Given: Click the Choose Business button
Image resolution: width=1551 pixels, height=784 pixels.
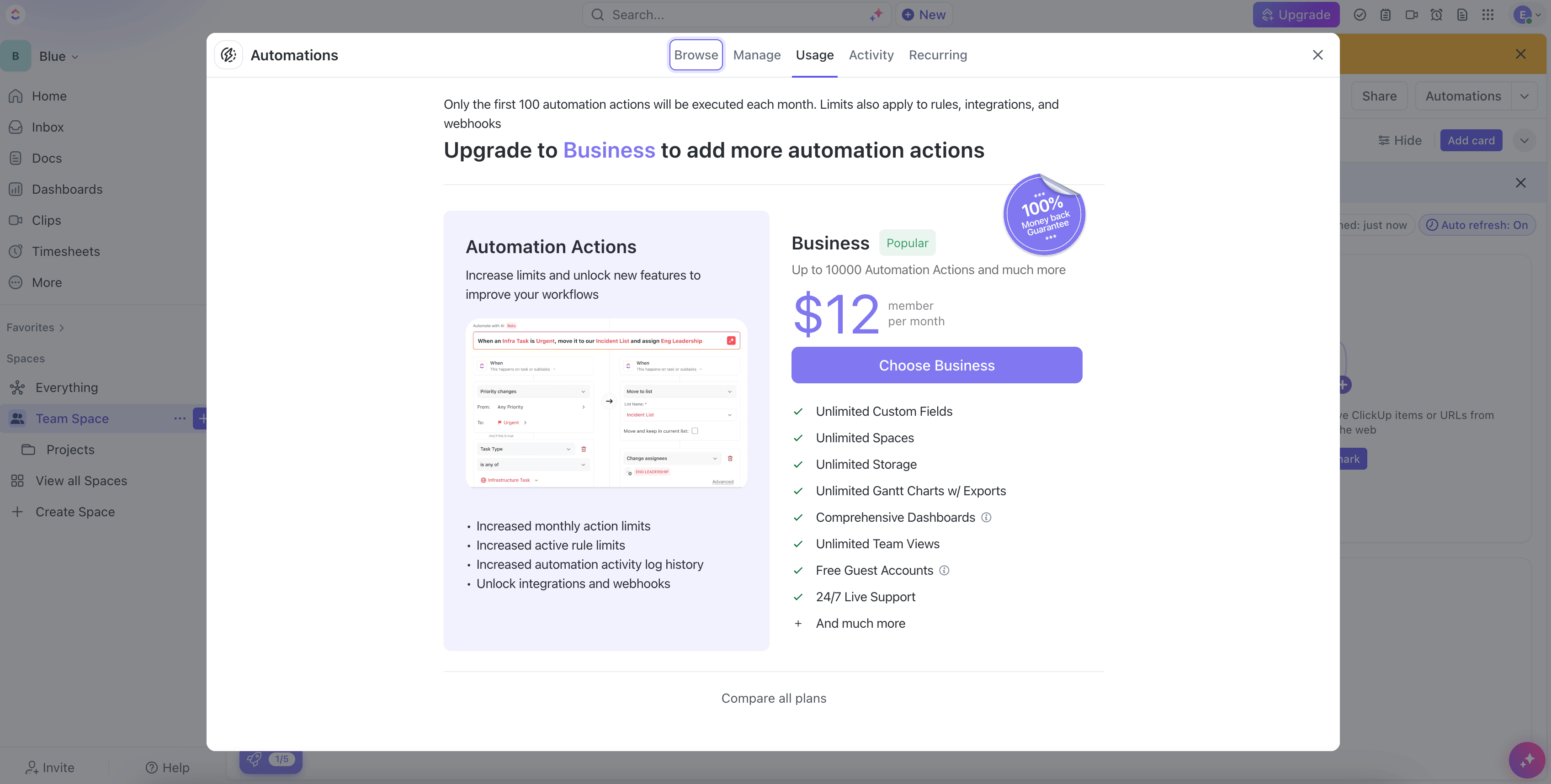Looking at the screenshot, I should point(937,365).
